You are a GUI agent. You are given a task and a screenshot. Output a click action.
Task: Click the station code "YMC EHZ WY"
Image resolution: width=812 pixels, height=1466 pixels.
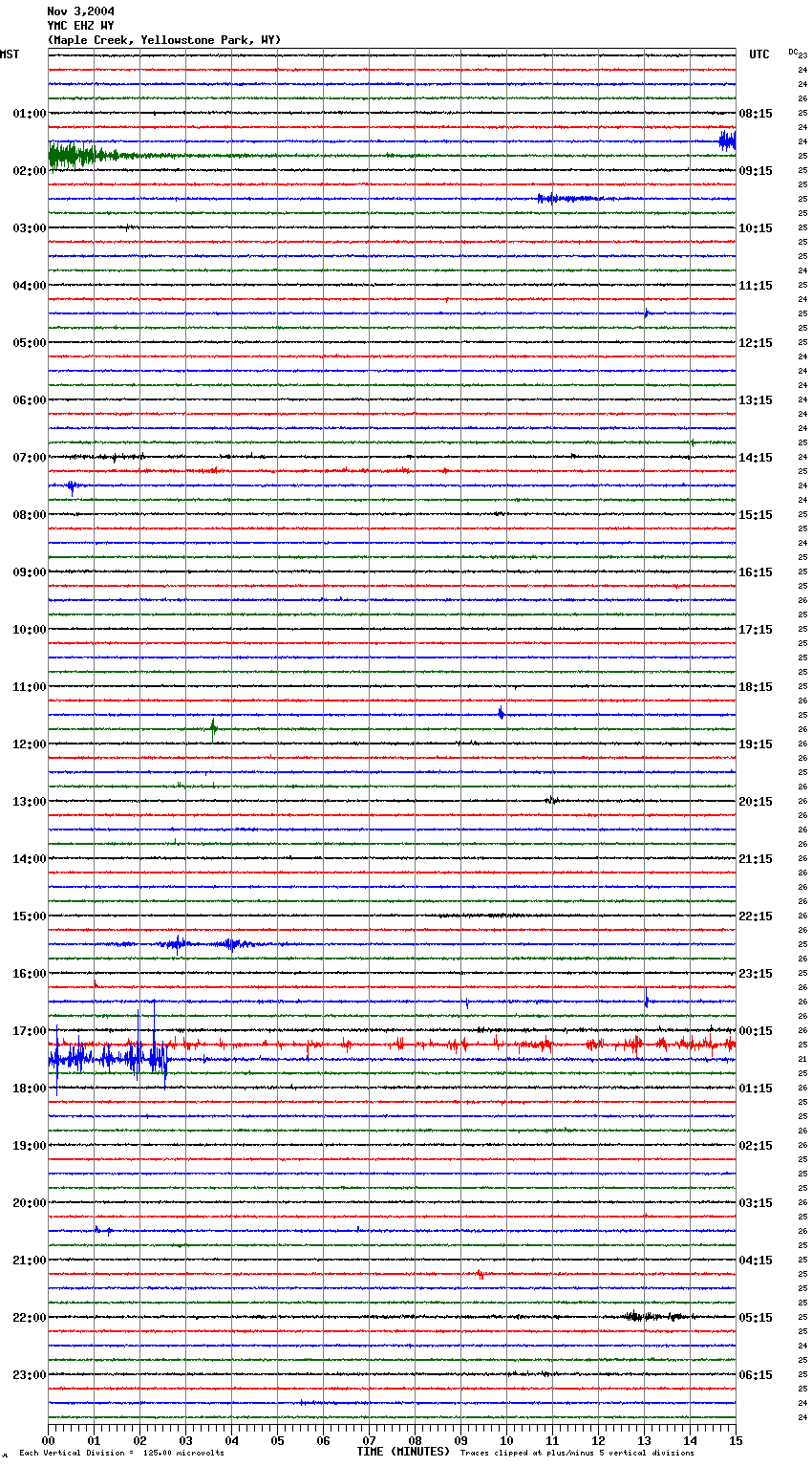80,26
